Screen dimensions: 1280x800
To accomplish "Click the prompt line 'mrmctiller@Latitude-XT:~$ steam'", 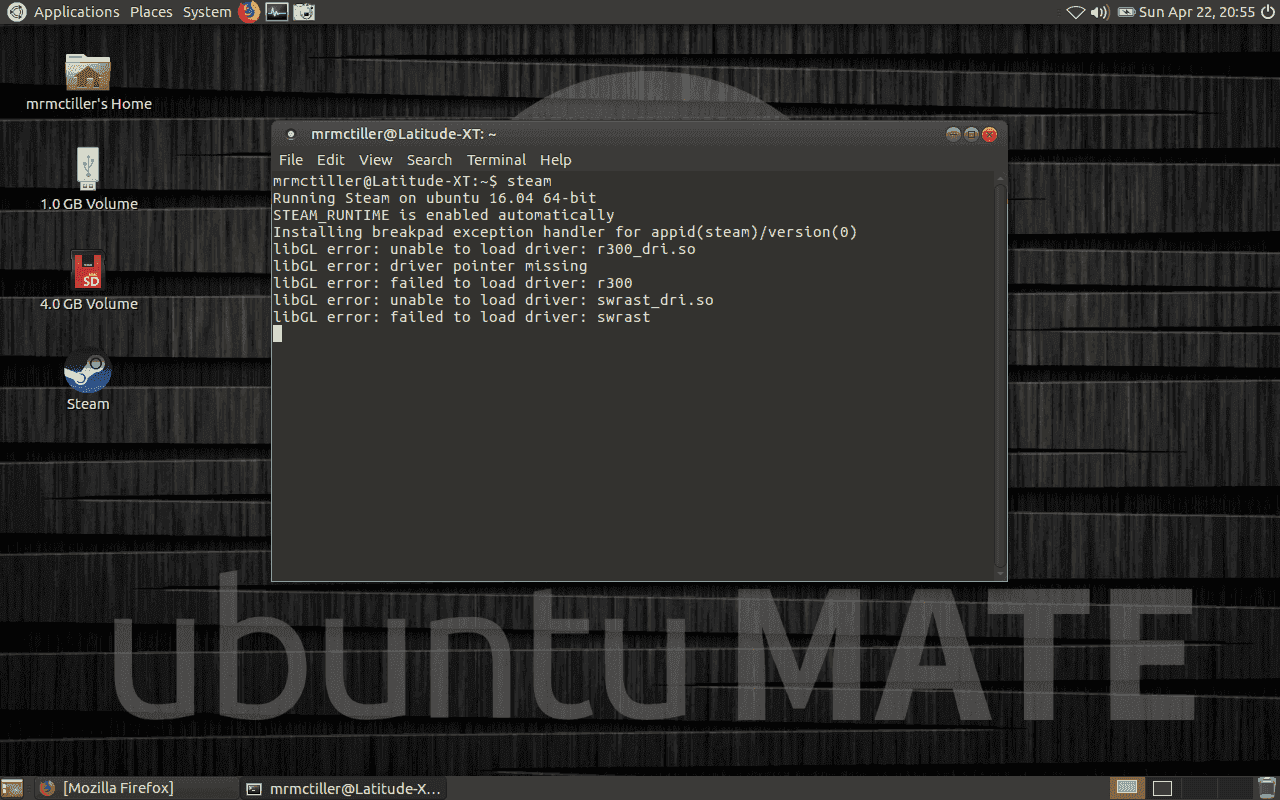I will tap(412, 181).
